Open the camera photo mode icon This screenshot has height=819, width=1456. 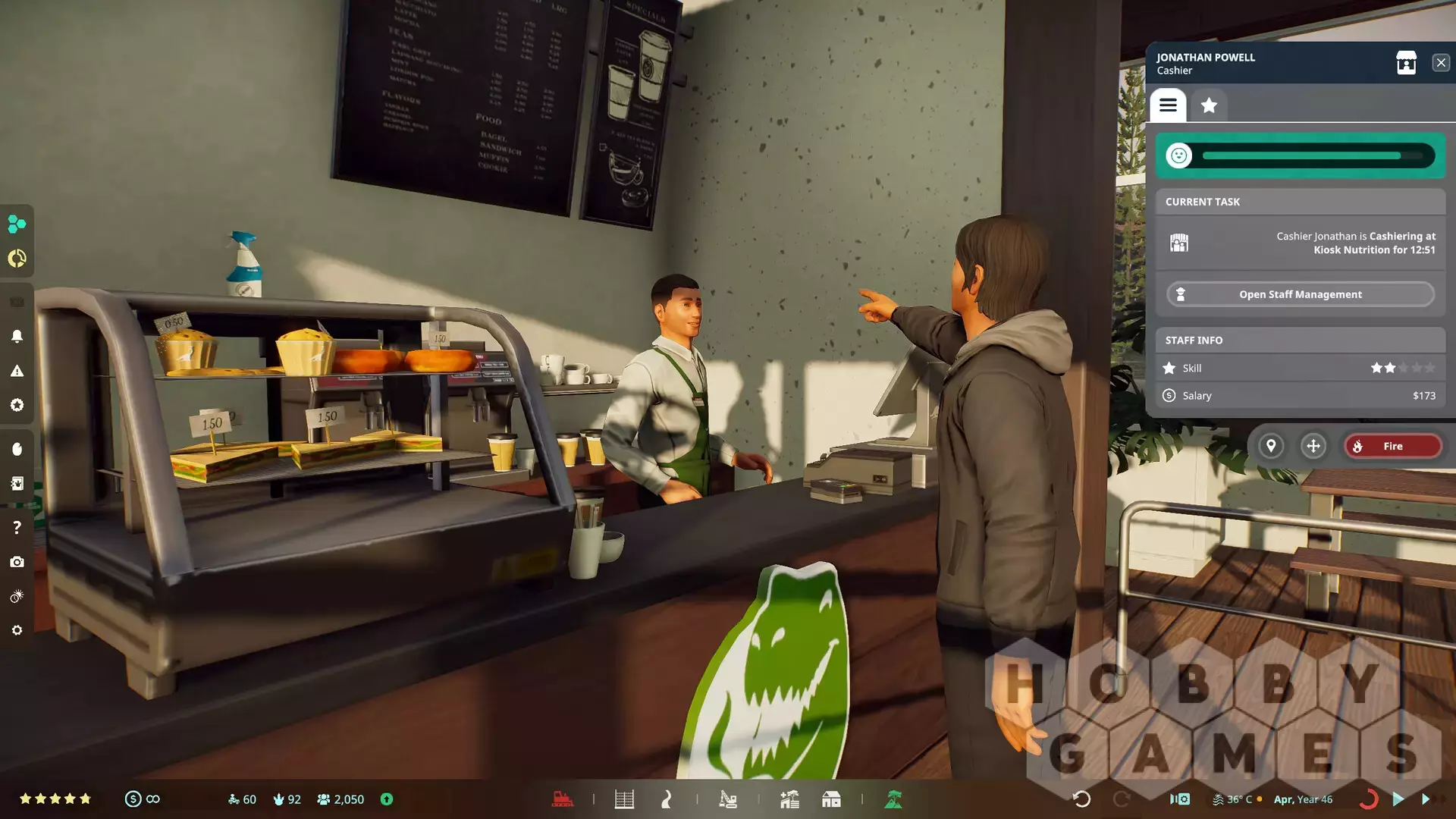click(x=17, y=562)
